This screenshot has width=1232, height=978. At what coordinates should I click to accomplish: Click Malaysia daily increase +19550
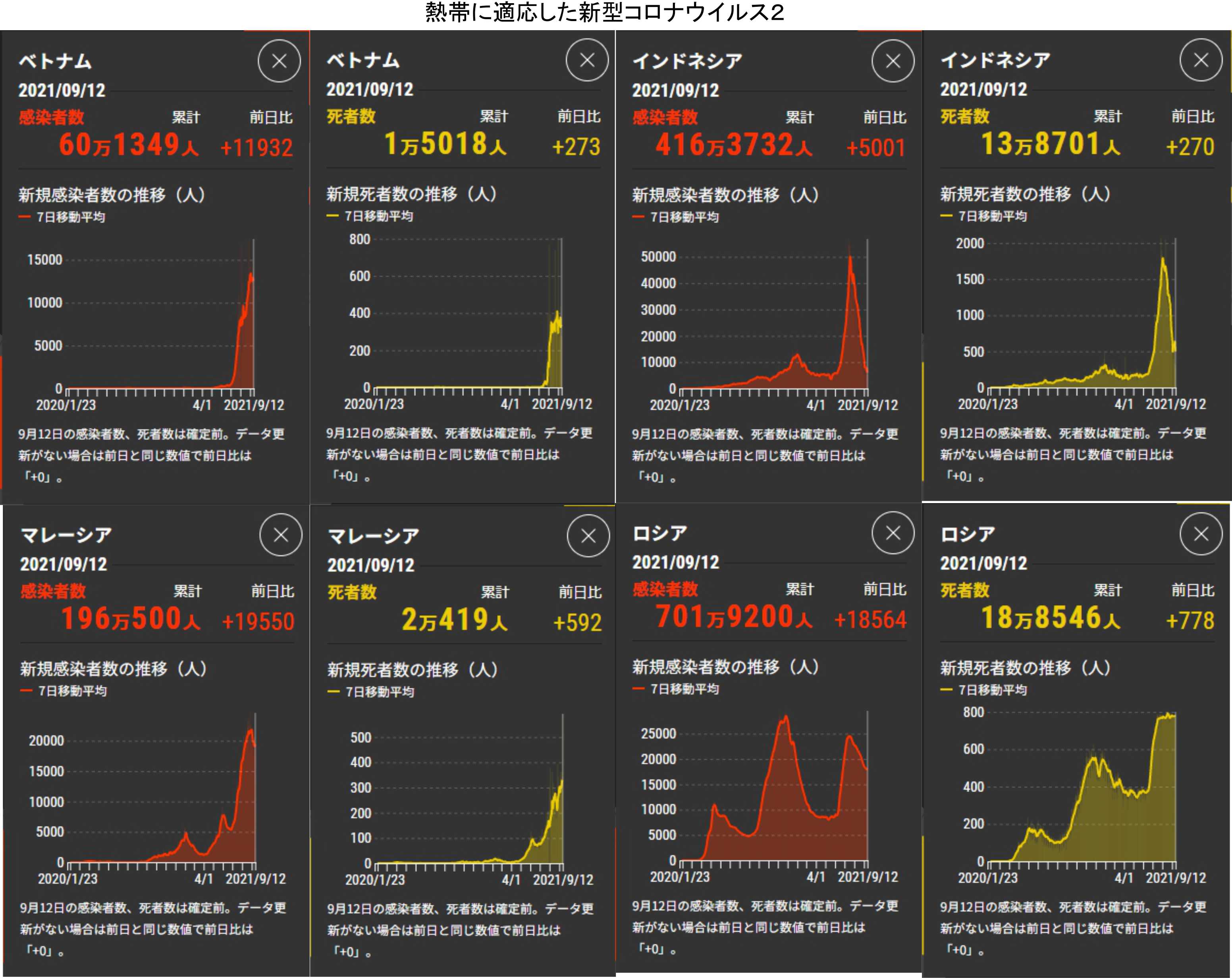pyautogui.click(x=258, y=622)
